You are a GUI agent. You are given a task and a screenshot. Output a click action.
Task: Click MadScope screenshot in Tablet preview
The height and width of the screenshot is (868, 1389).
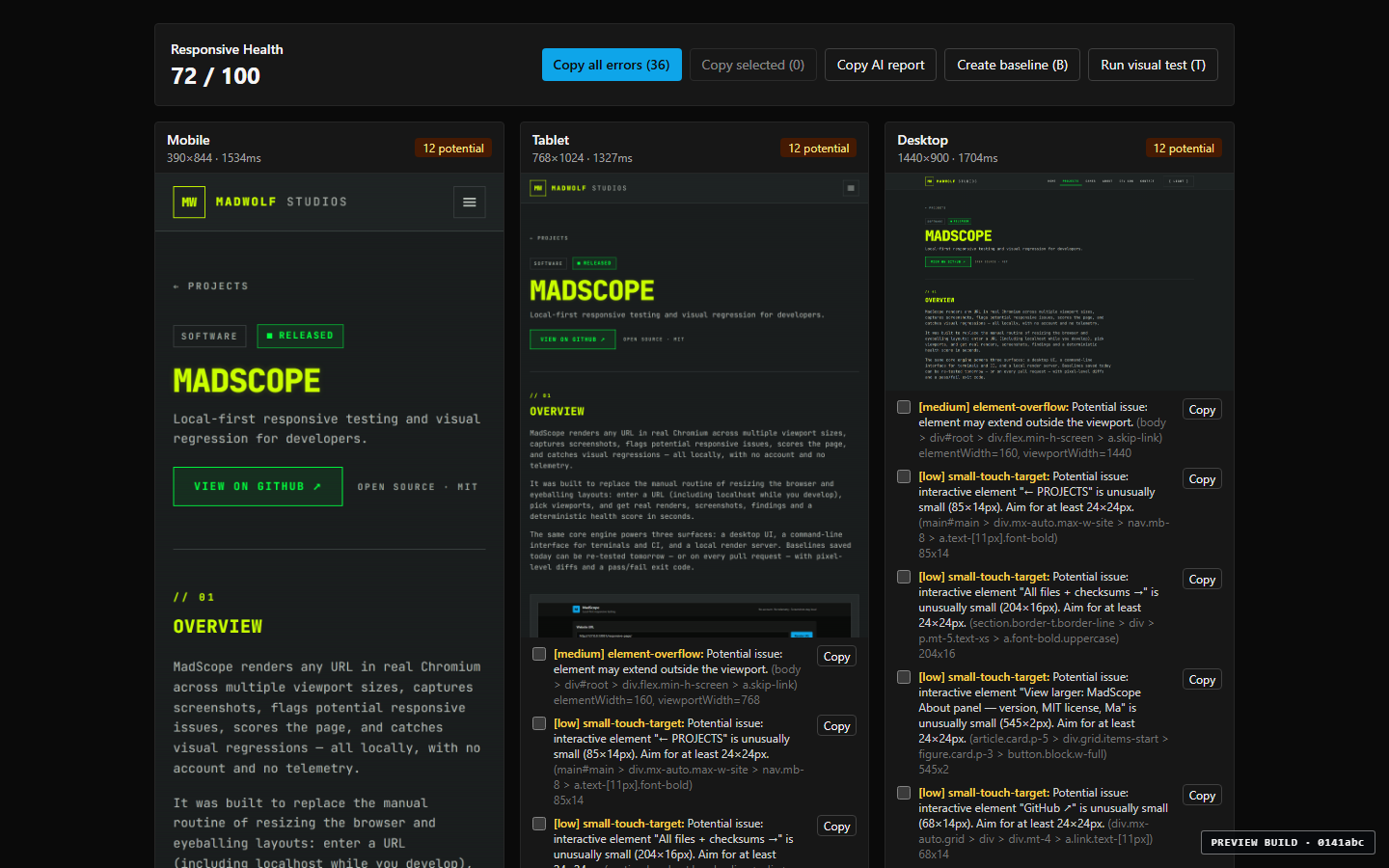pos(694,615)
